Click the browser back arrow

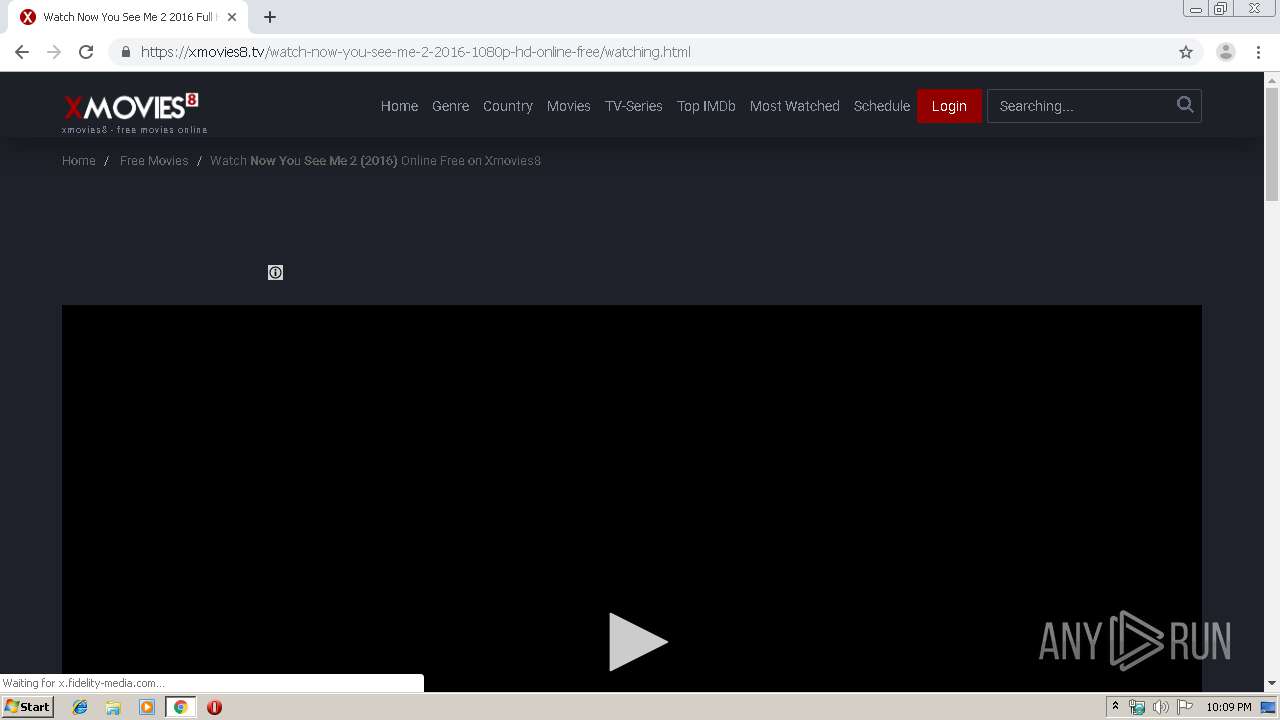[x=22, y=52]
